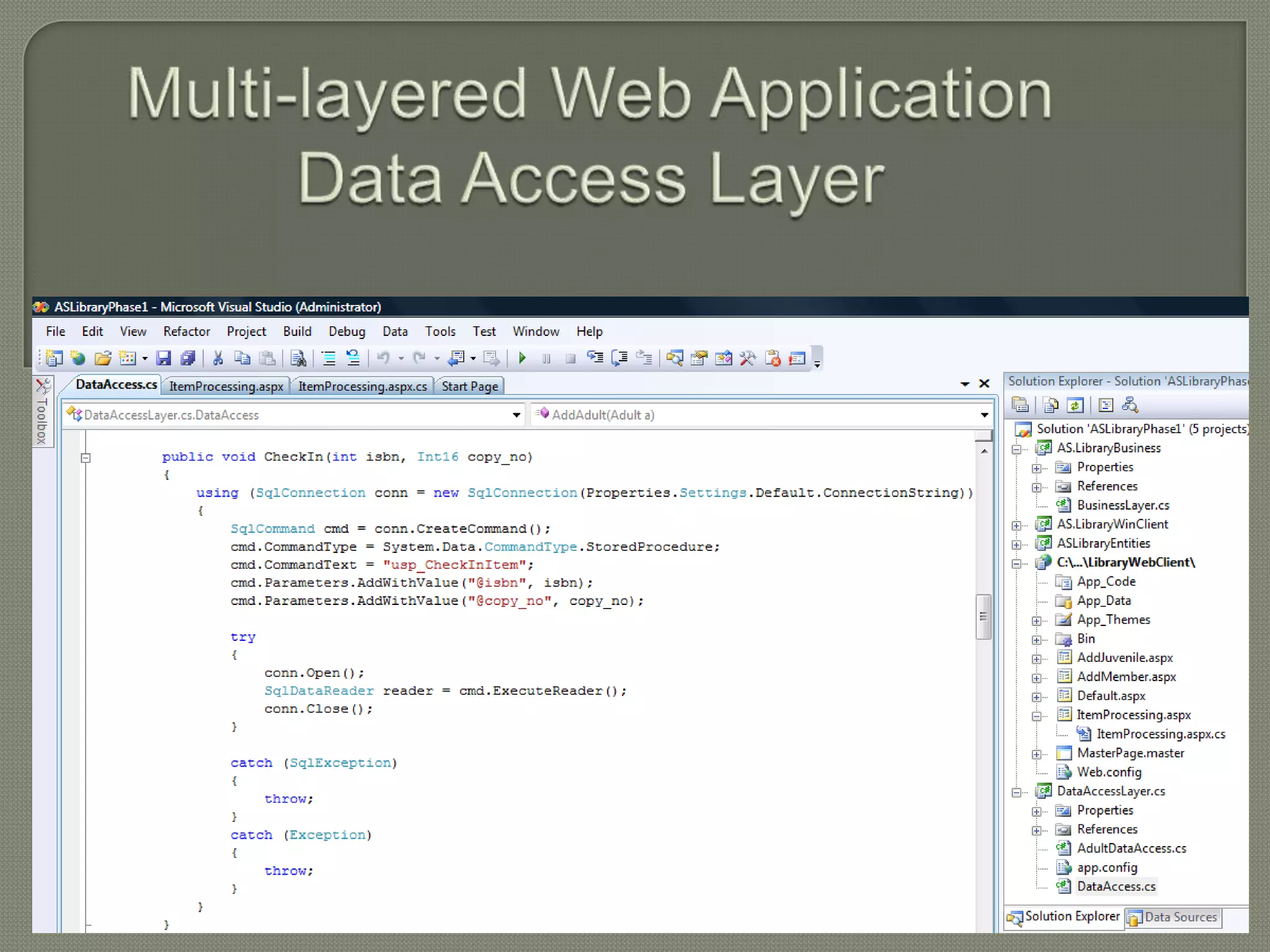The height and width of the screenshot is (952, 1270).
Task: Expand the AS.LibraryWinClient project node
Action: click(1016, 525)
